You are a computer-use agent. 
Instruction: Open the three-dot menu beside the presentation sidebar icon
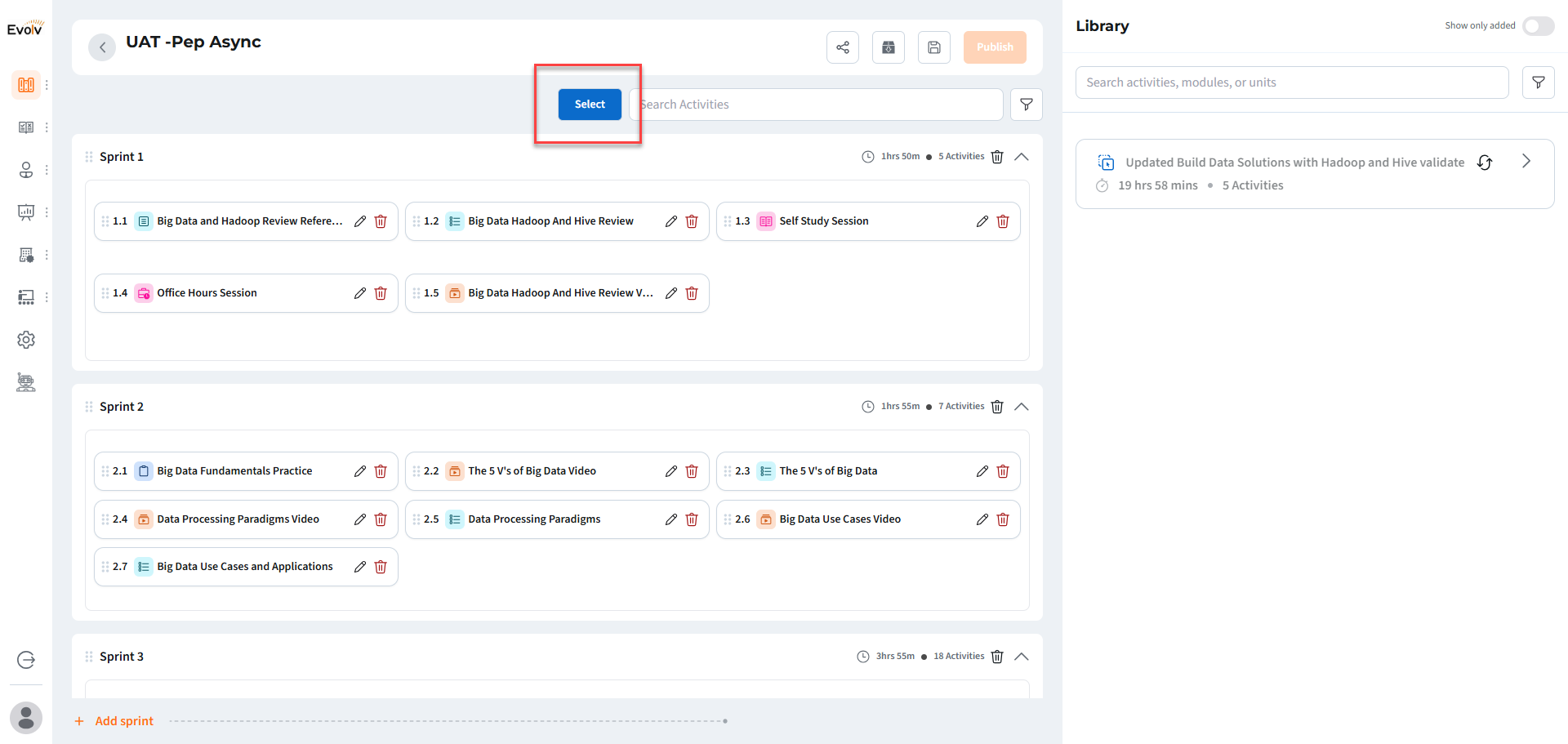click(x=47, y=212)
